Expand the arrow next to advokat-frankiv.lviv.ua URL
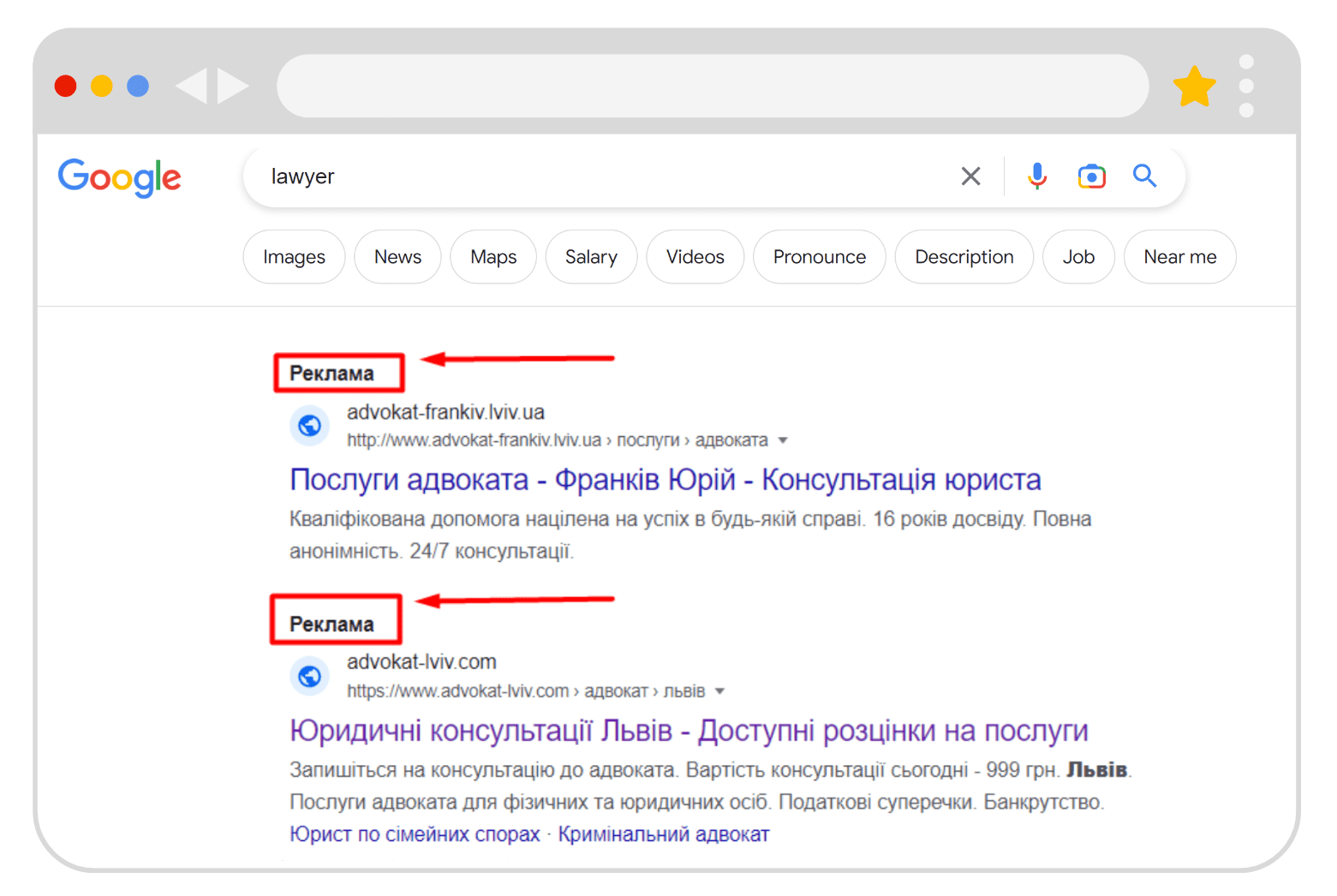 click(x=784, y=439)
